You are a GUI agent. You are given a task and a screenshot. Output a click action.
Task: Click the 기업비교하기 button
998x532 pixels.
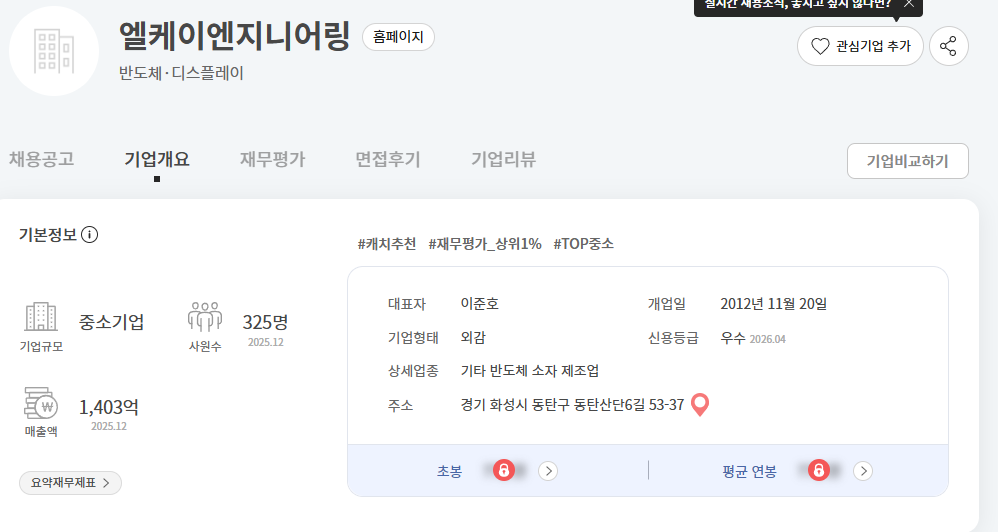pos(908,161)
